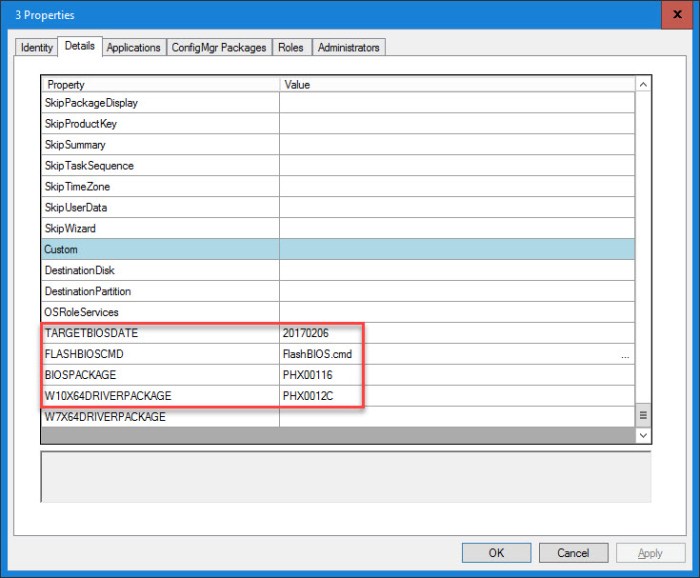Image resolution: width=700 pixels, height=578 pixels.
Task: Edit the TARGETBIOSDATE value field
Action: click(x=455, y=333)
